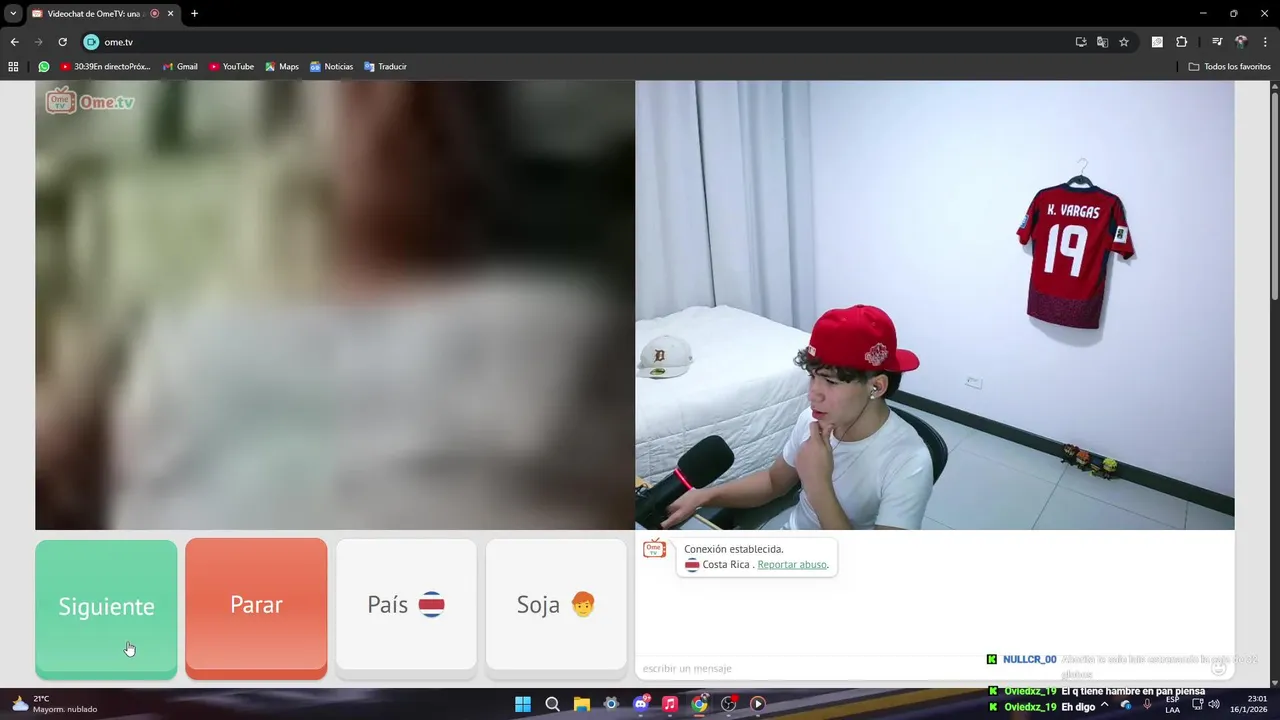Open the Noticias bookmark
The image size is (1280, 720).
pos(331,67)
